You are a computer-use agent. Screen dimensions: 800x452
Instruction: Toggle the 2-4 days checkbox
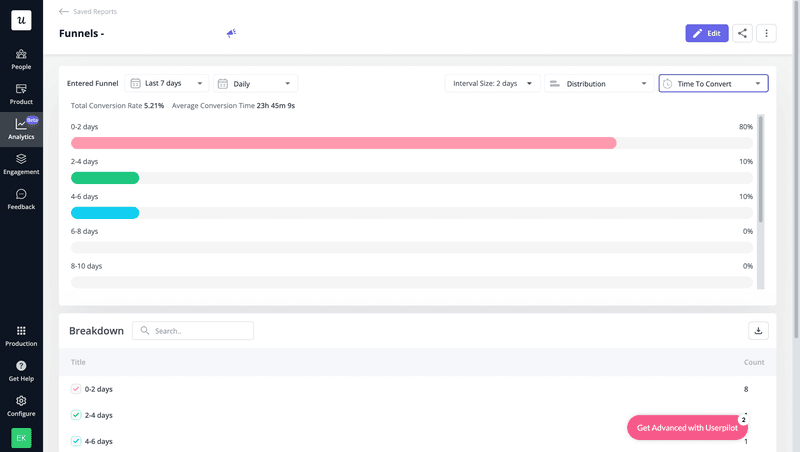[x=76, y=415]
